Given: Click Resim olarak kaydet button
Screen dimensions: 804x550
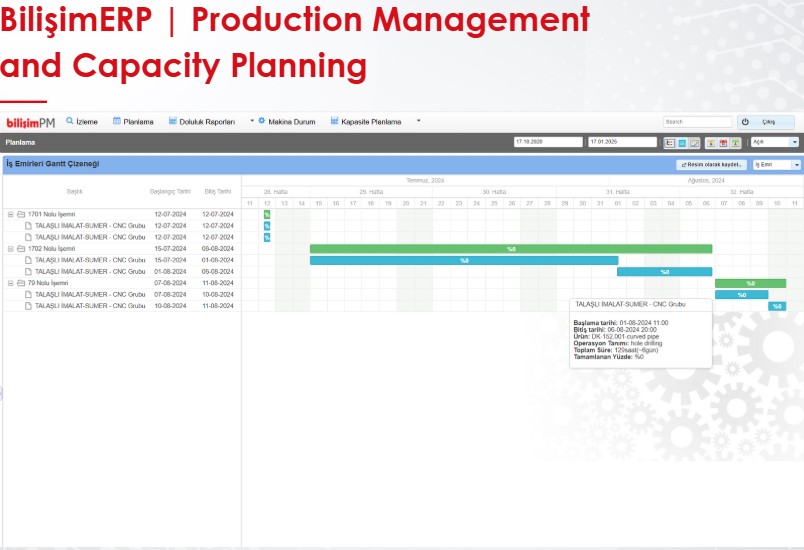Looking at the screenshot, I should click(711, 165).
